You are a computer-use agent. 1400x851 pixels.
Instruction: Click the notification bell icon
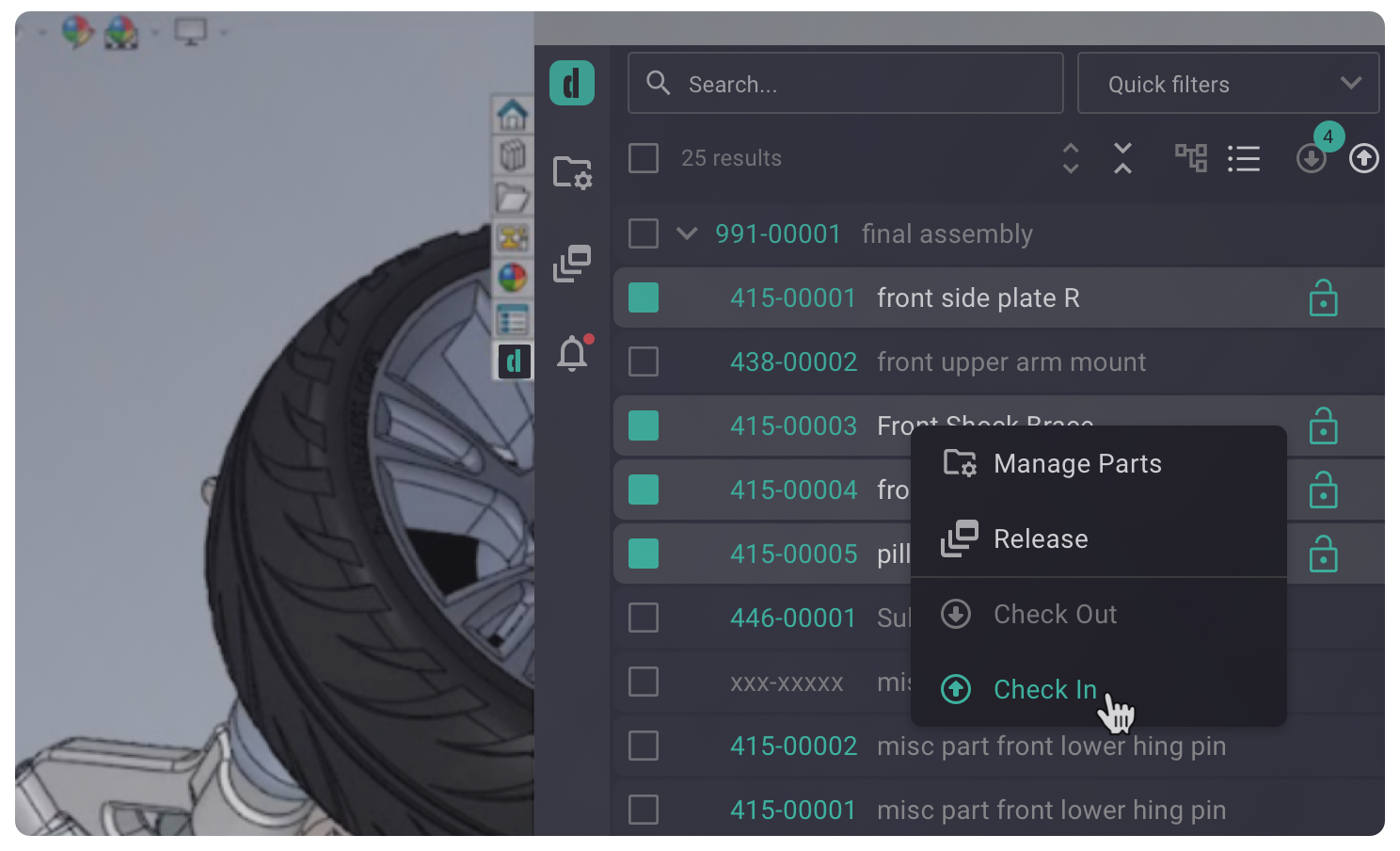coord(572,354)
